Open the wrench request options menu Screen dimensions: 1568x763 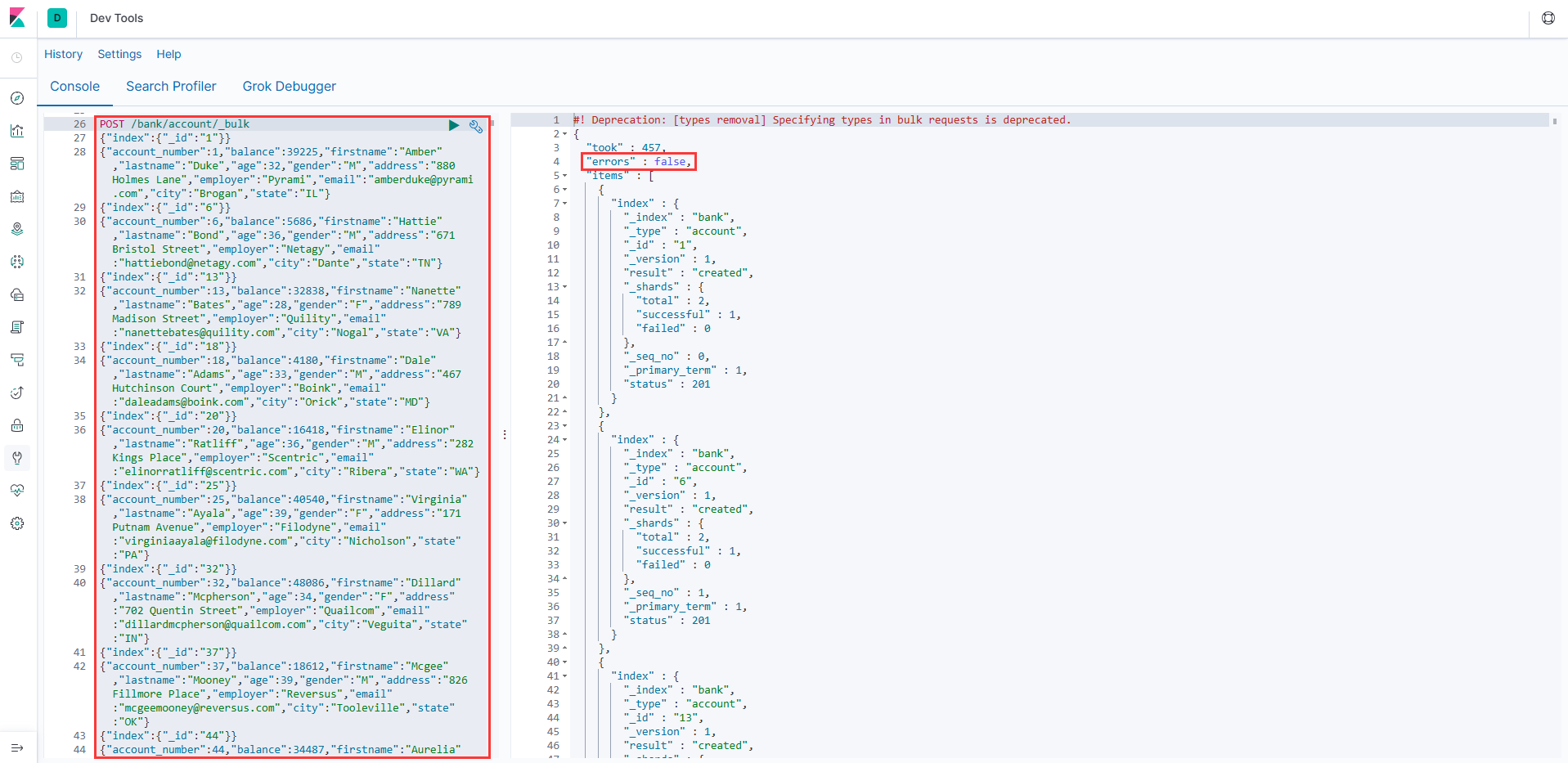point(475,126)
